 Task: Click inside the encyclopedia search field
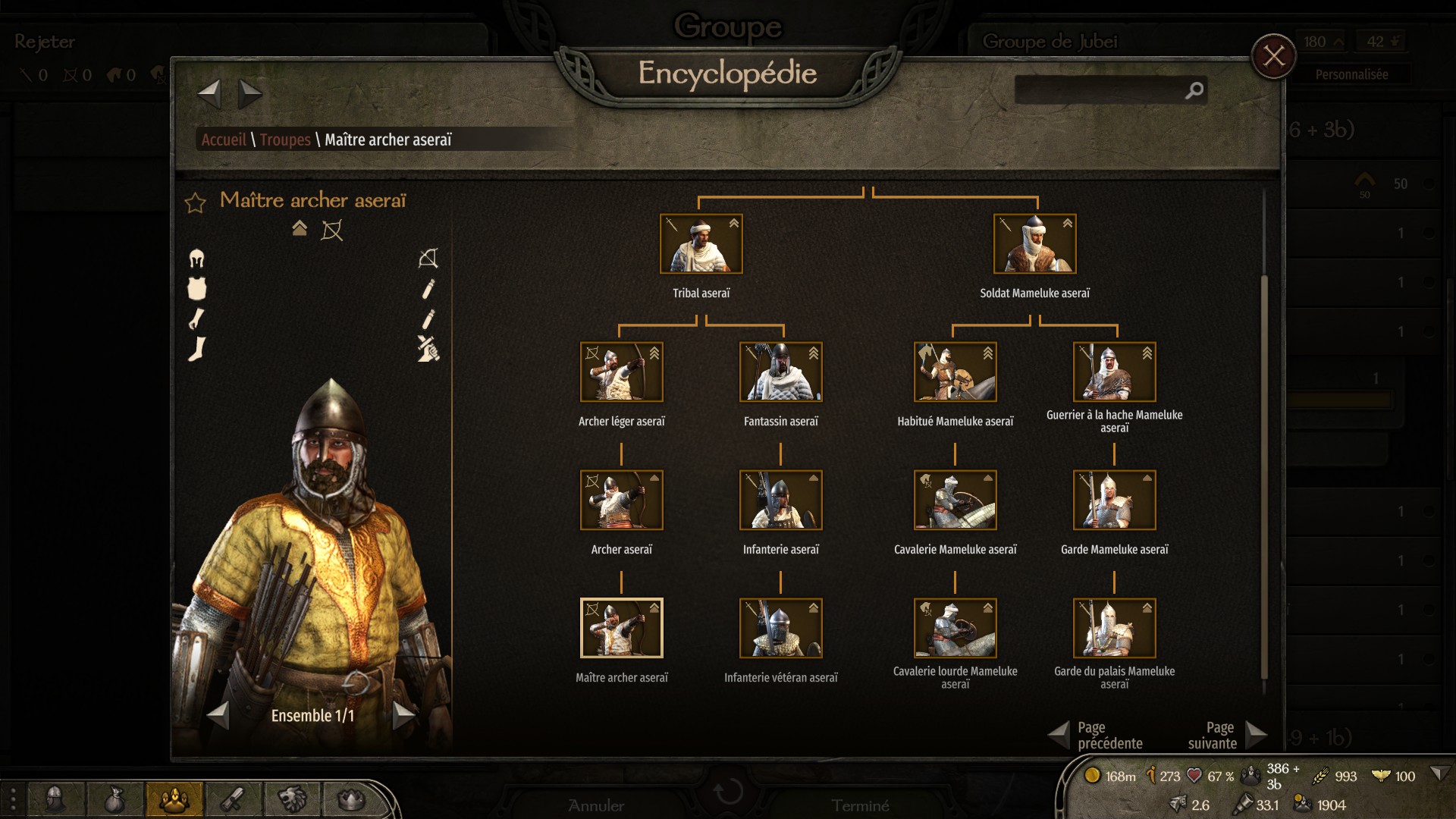click(x=1100, y=90)
